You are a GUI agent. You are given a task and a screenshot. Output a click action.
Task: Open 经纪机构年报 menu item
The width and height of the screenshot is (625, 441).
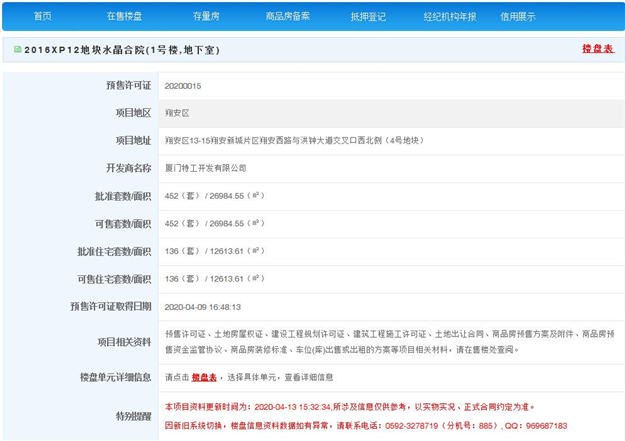[x=450, y=16]
